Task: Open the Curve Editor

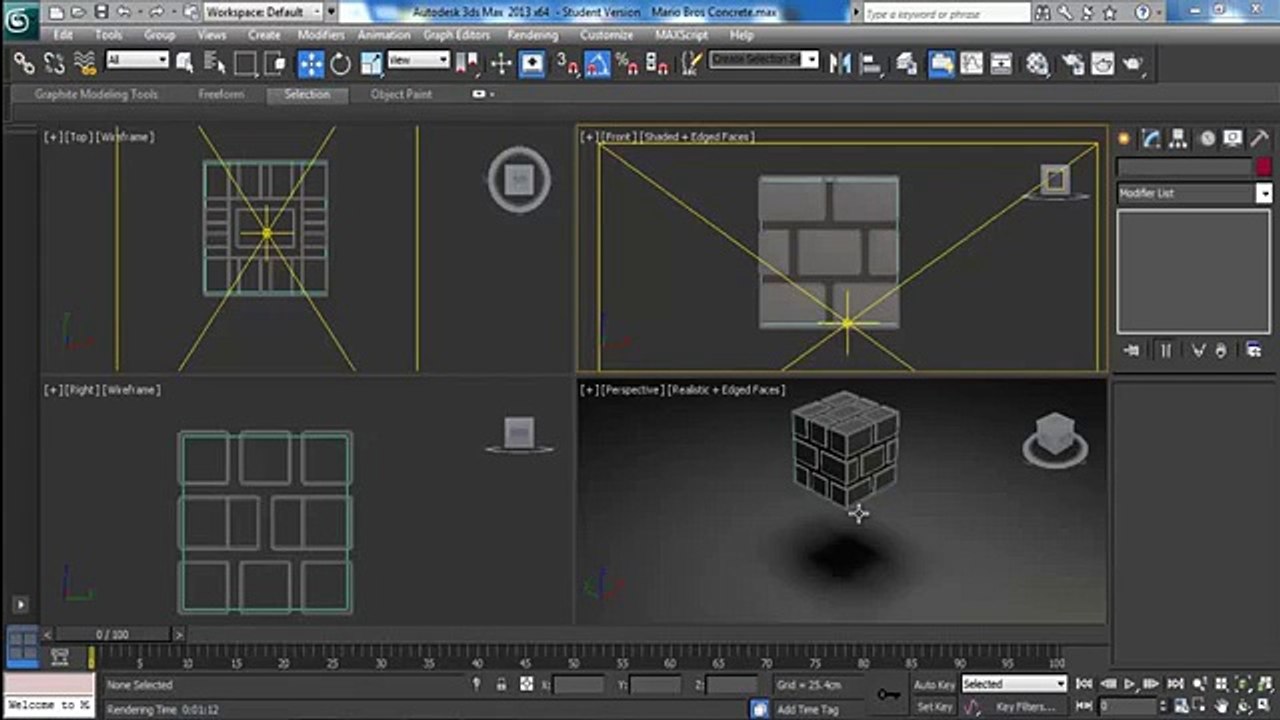Action: [971, 64]
